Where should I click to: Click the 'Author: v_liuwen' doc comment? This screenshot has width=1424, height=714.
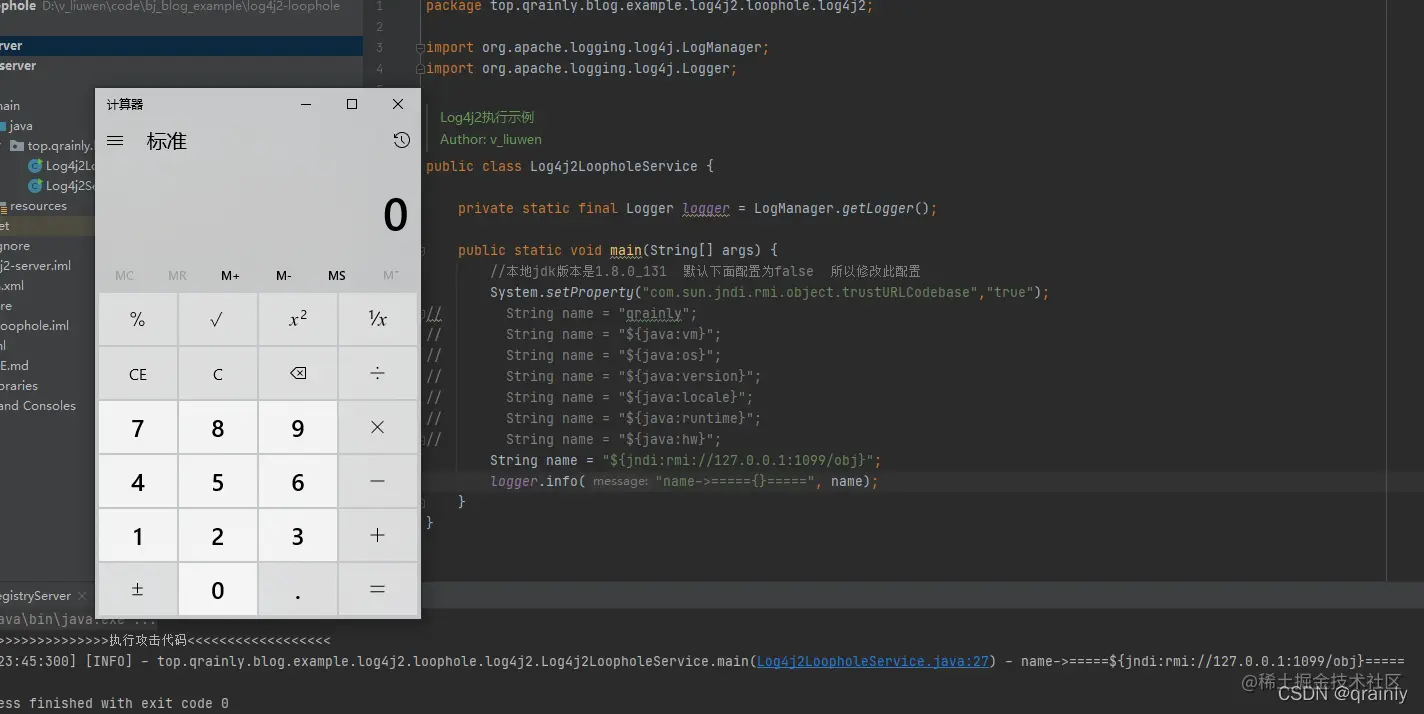[491, 140]
